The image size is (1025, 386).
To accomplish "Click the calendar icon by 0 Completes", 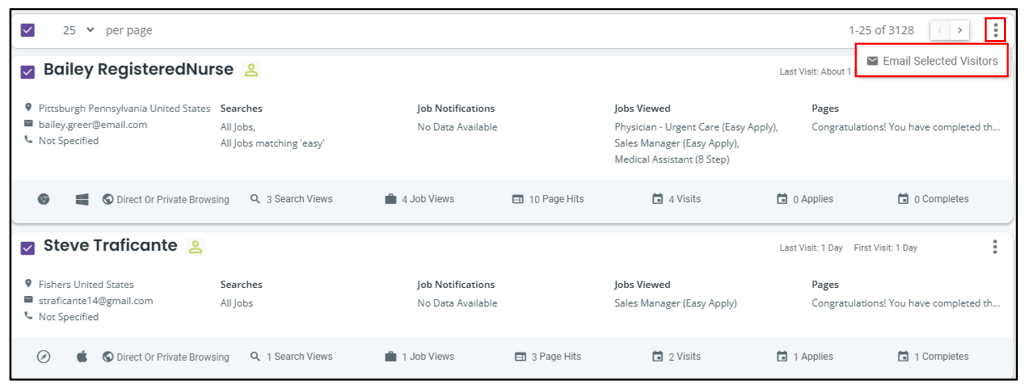I will click(x=903, y=199).
